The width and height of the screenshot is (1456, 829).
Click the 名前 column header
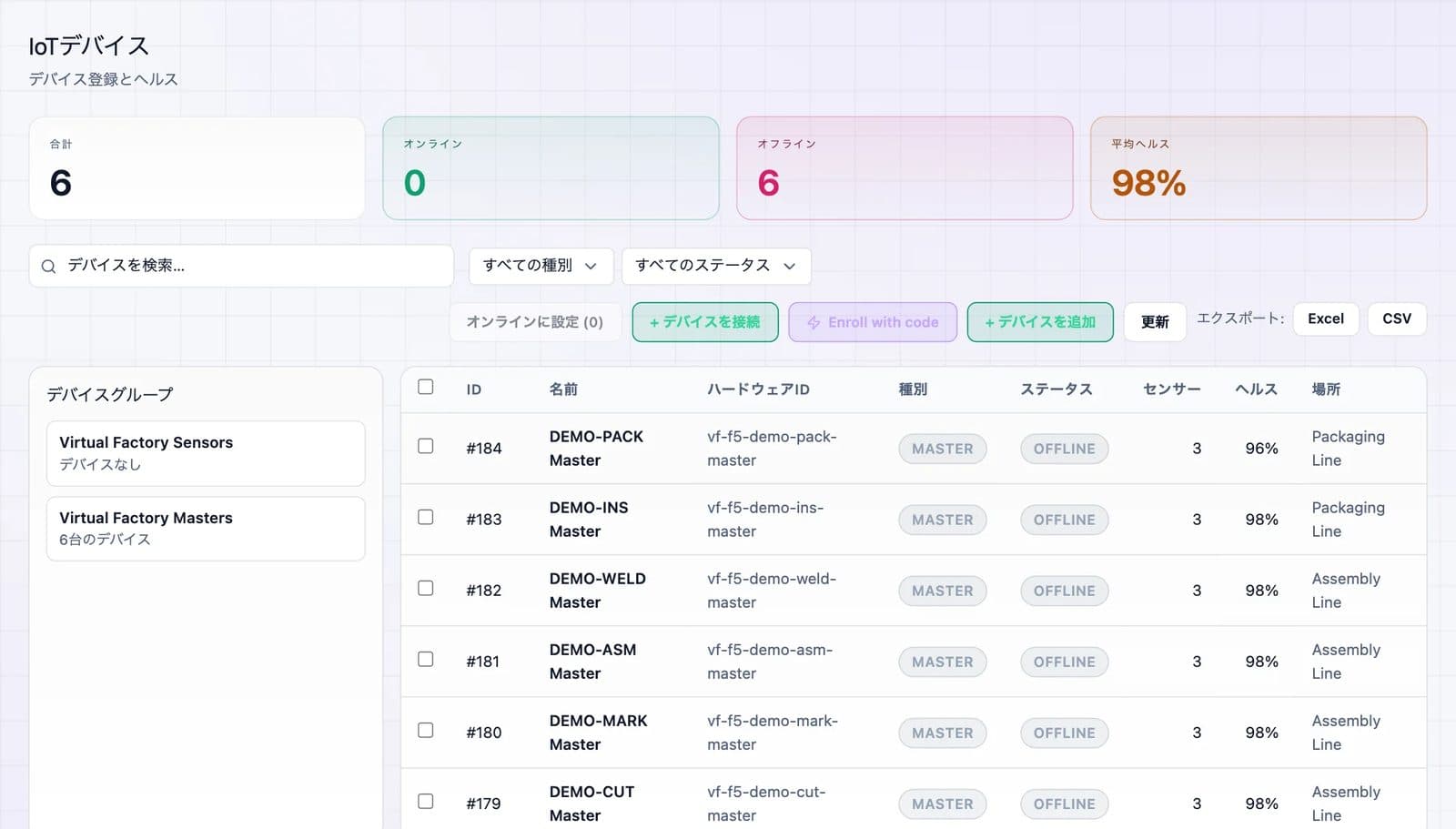click(563, 389)
